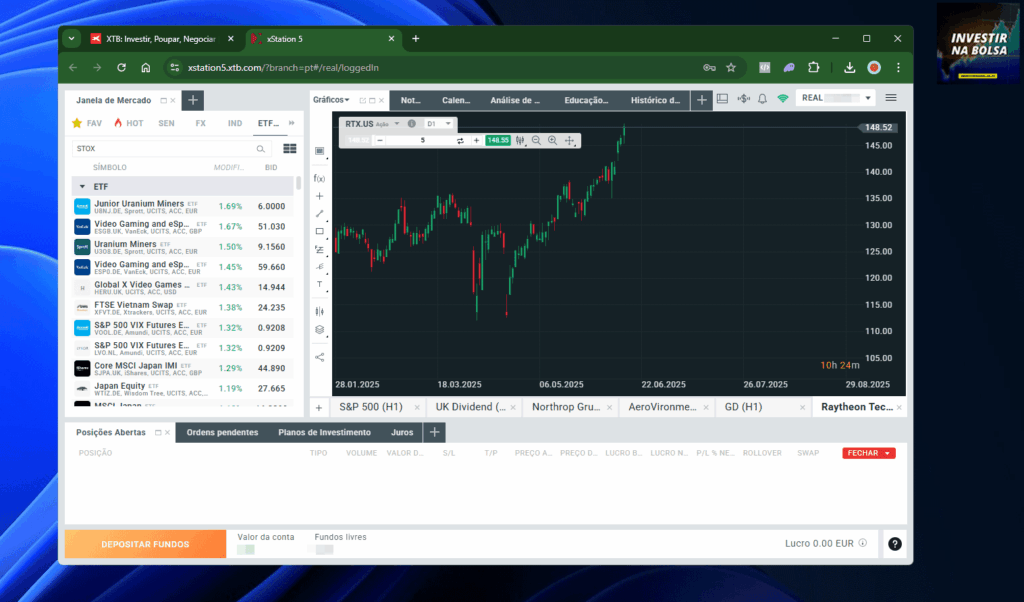Select the FX market tab
Screen dimensions: 1024x602
tap(200, 123)
